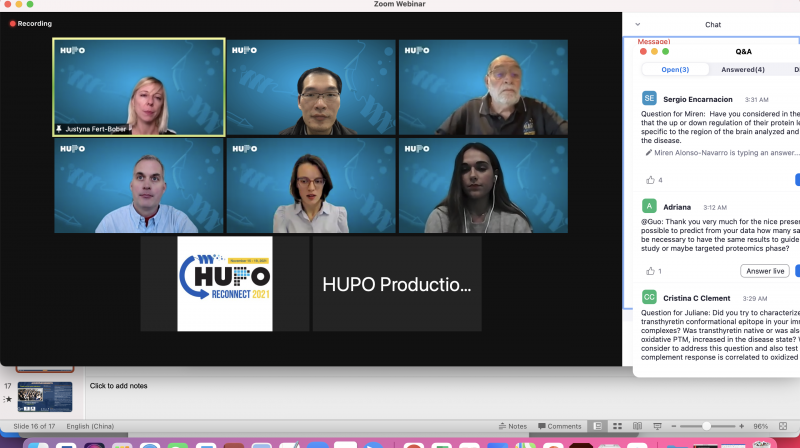Click the 96% zoom level in PowerPoint
The image size is (800, 448).
tap(760, 426)
